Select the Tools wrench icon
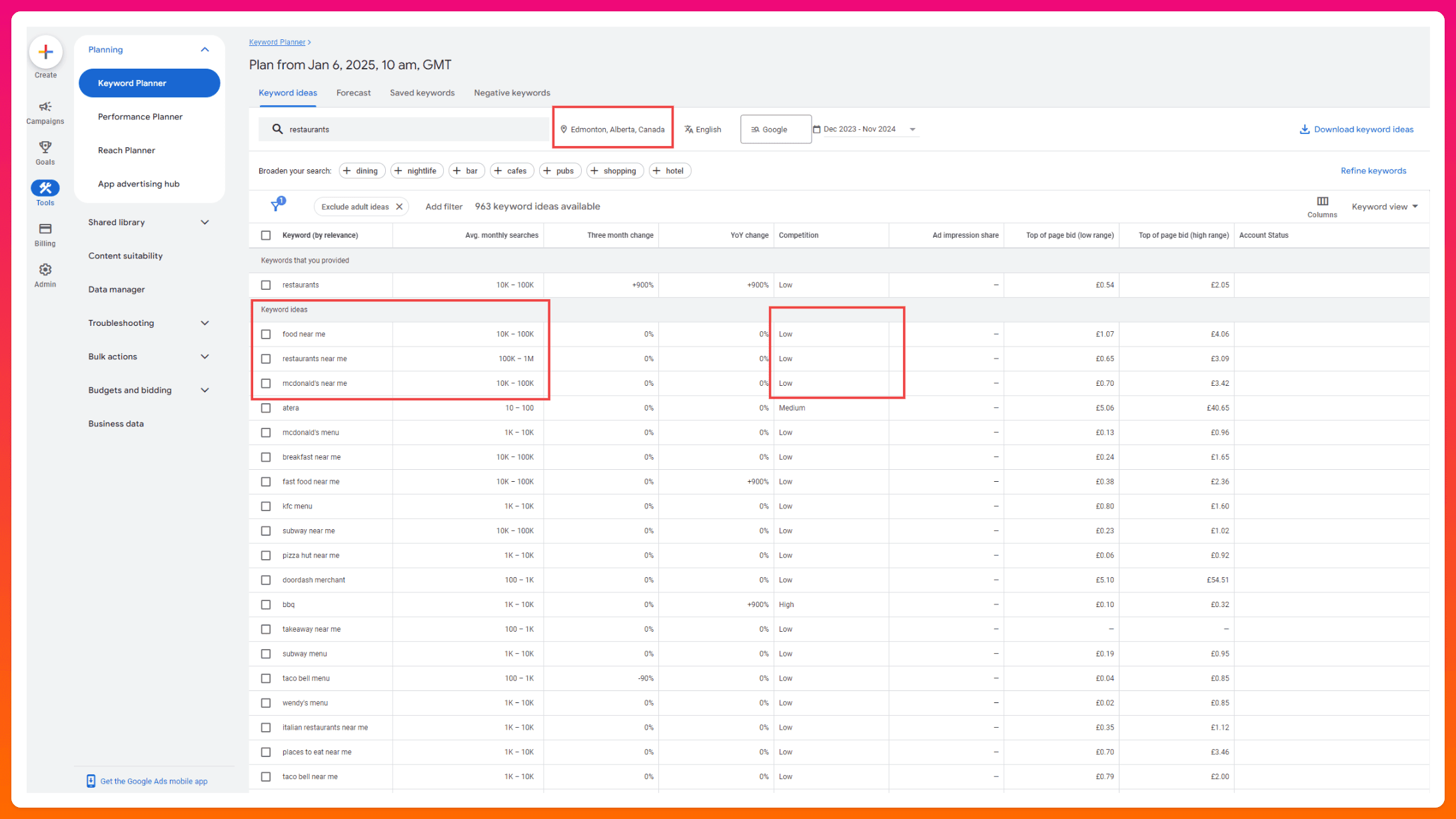Screen dimensions: 1456x819 point(45,188)
